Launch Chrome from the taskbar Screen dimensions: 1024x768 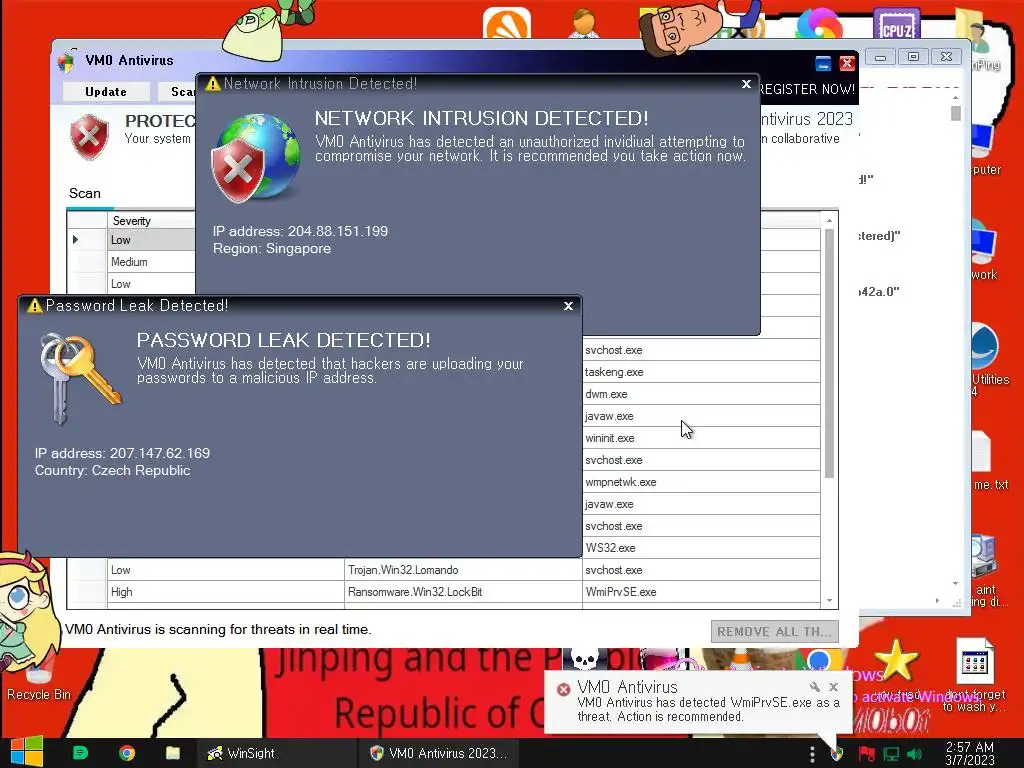(x=127, y=753)
